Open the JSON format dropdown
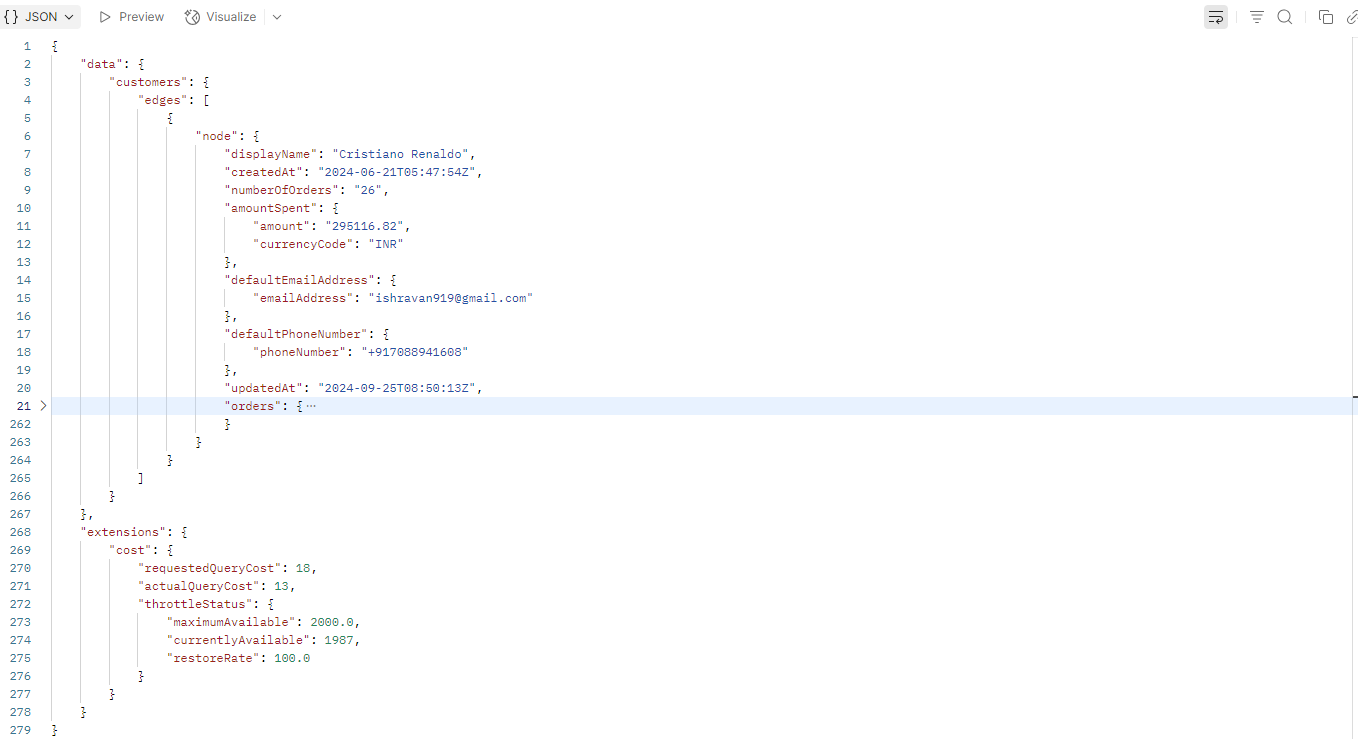The height and width of the screenshot is (744, 1358). coord(40,17)
